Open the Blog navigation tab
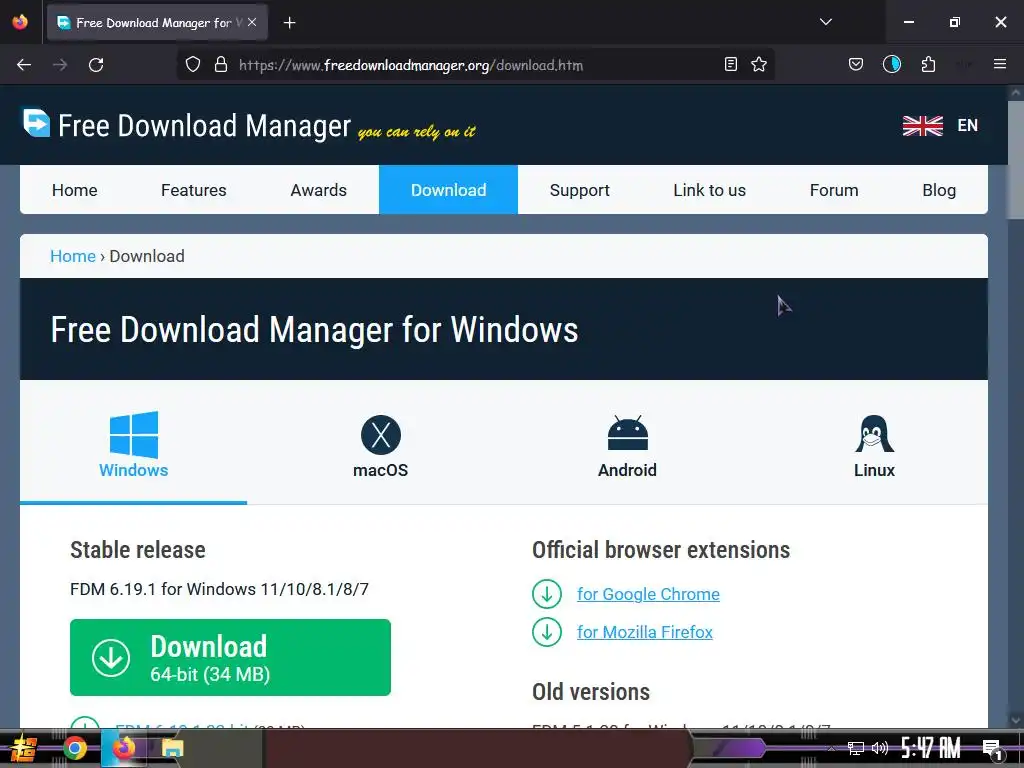Screen dimensions: 1024x768 [x=939, y=190]
